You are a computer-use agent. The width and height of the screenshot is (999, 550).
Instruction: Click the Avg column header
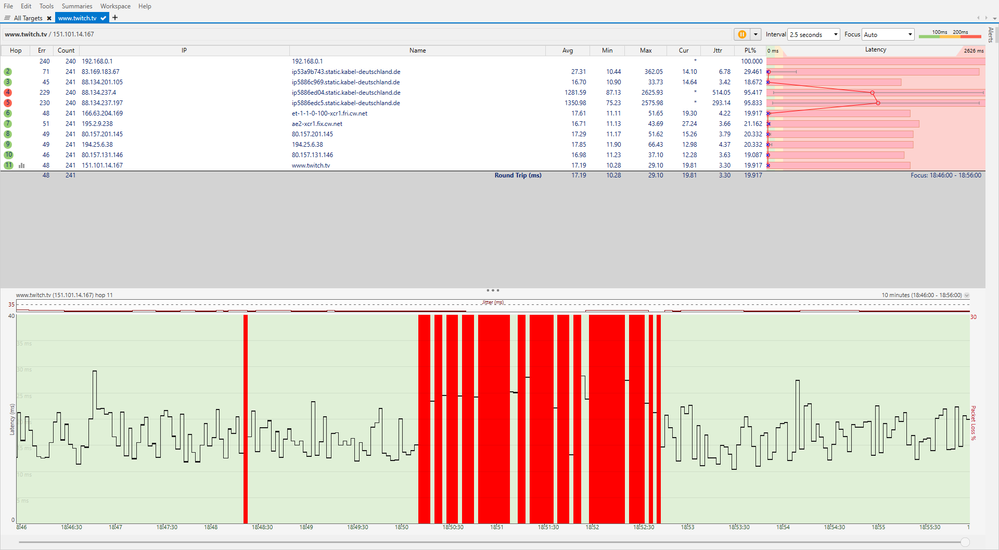[x=567, y=49]
